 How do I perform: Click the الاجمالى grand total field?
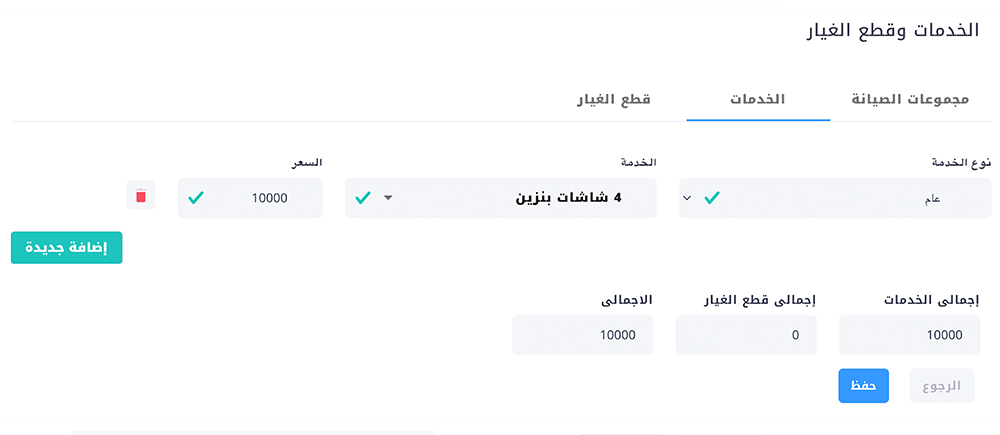point(582,335)
